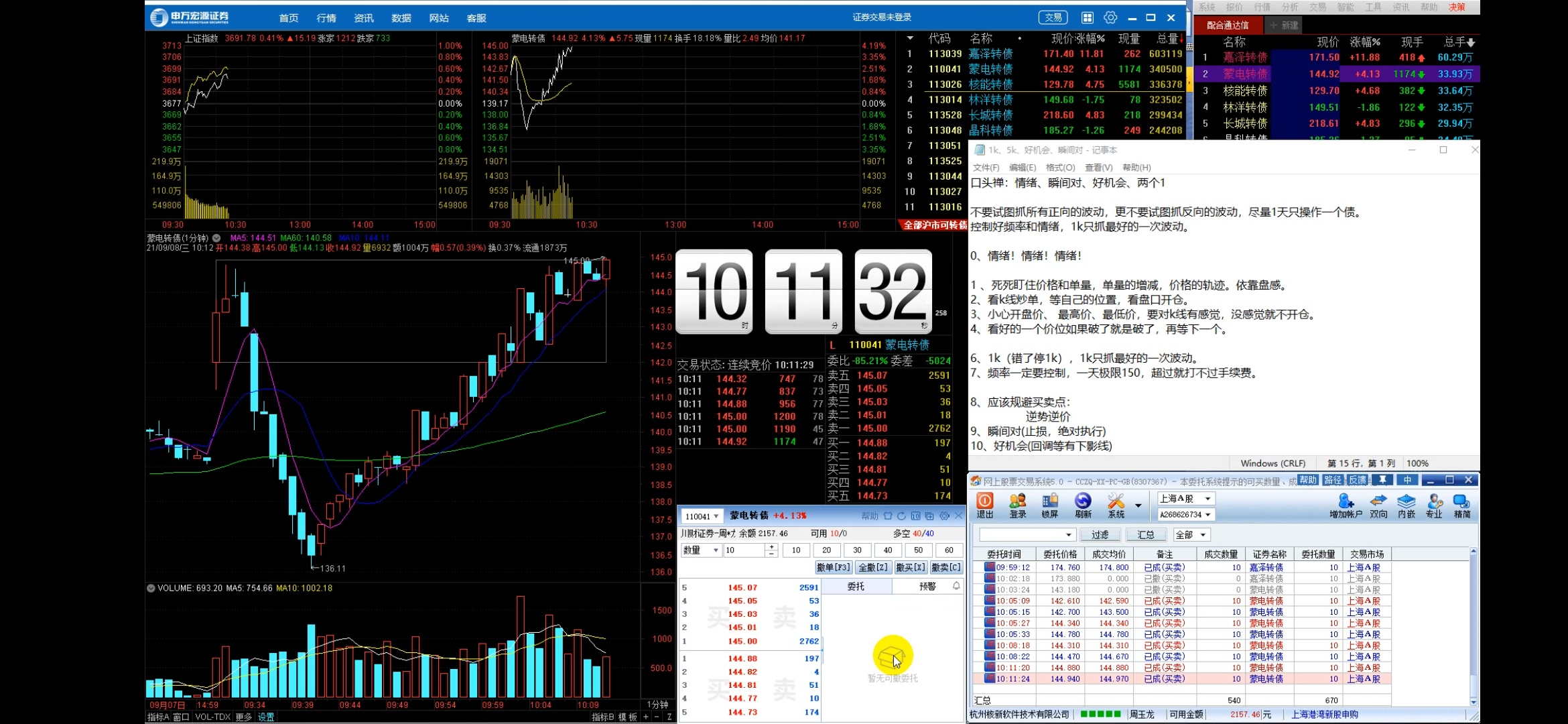Screen dimensions: 1568x724
Task: Click the quantity input field showing 10
Action: pyautogui.click(x=743, y=550)
